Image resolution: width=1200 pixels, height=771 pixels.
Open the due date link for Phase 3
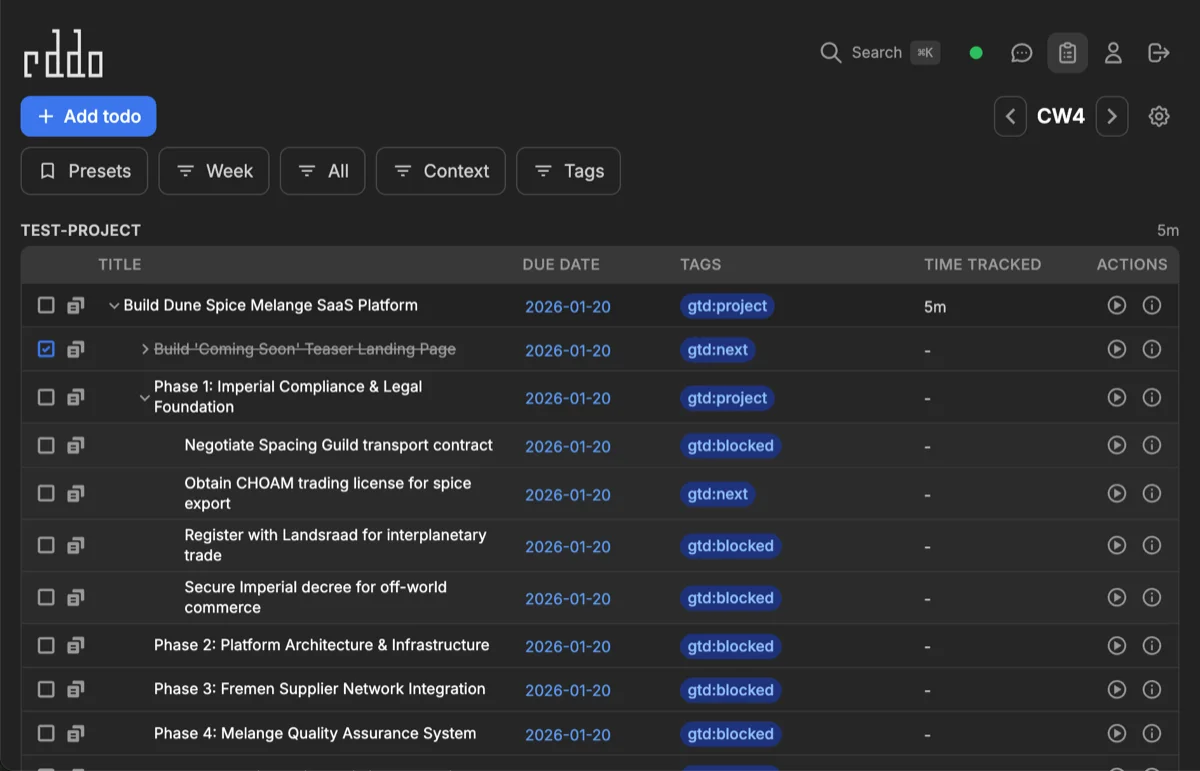pos(568,690)
